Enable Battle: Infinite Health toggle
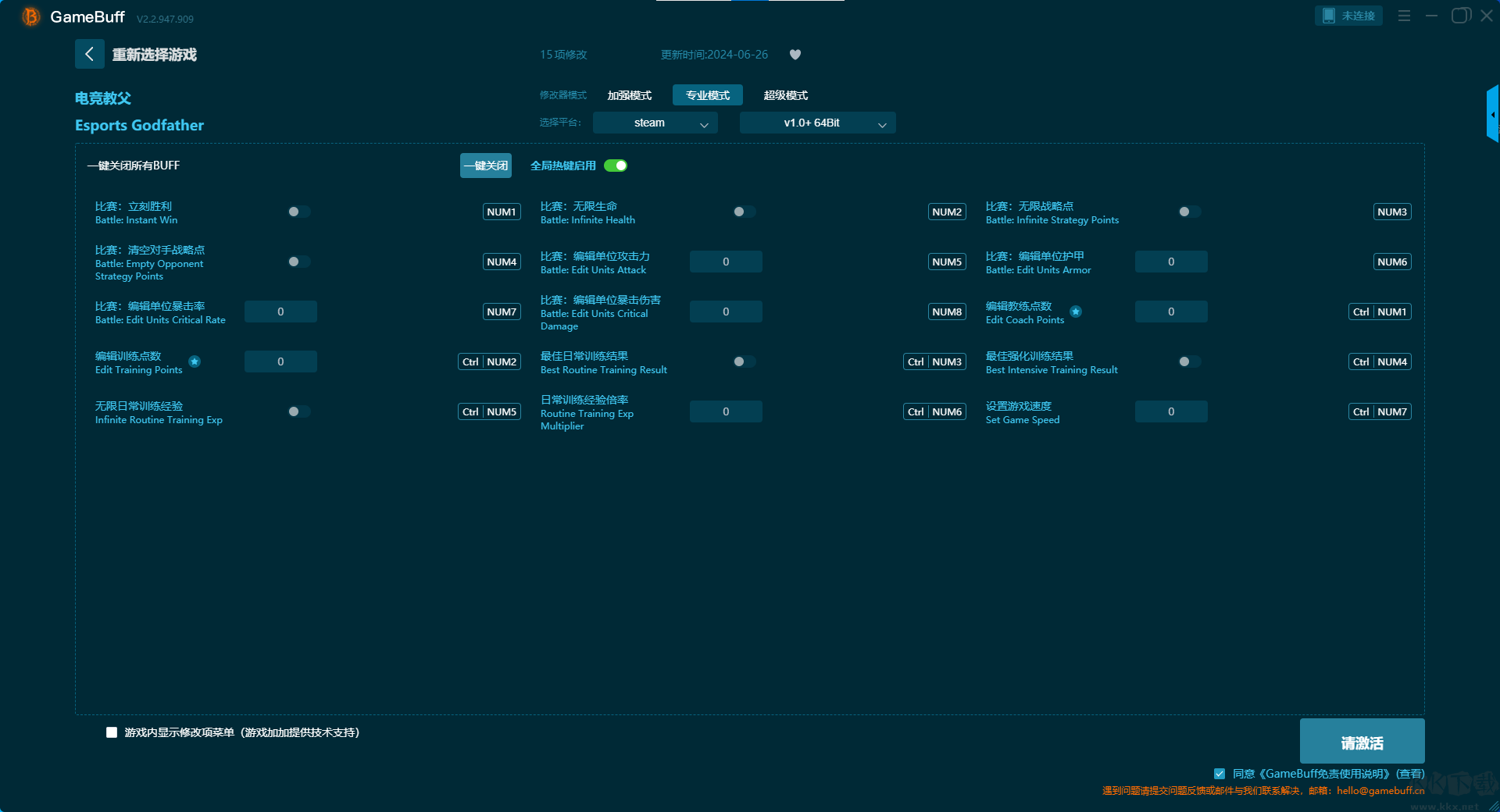 745,212
